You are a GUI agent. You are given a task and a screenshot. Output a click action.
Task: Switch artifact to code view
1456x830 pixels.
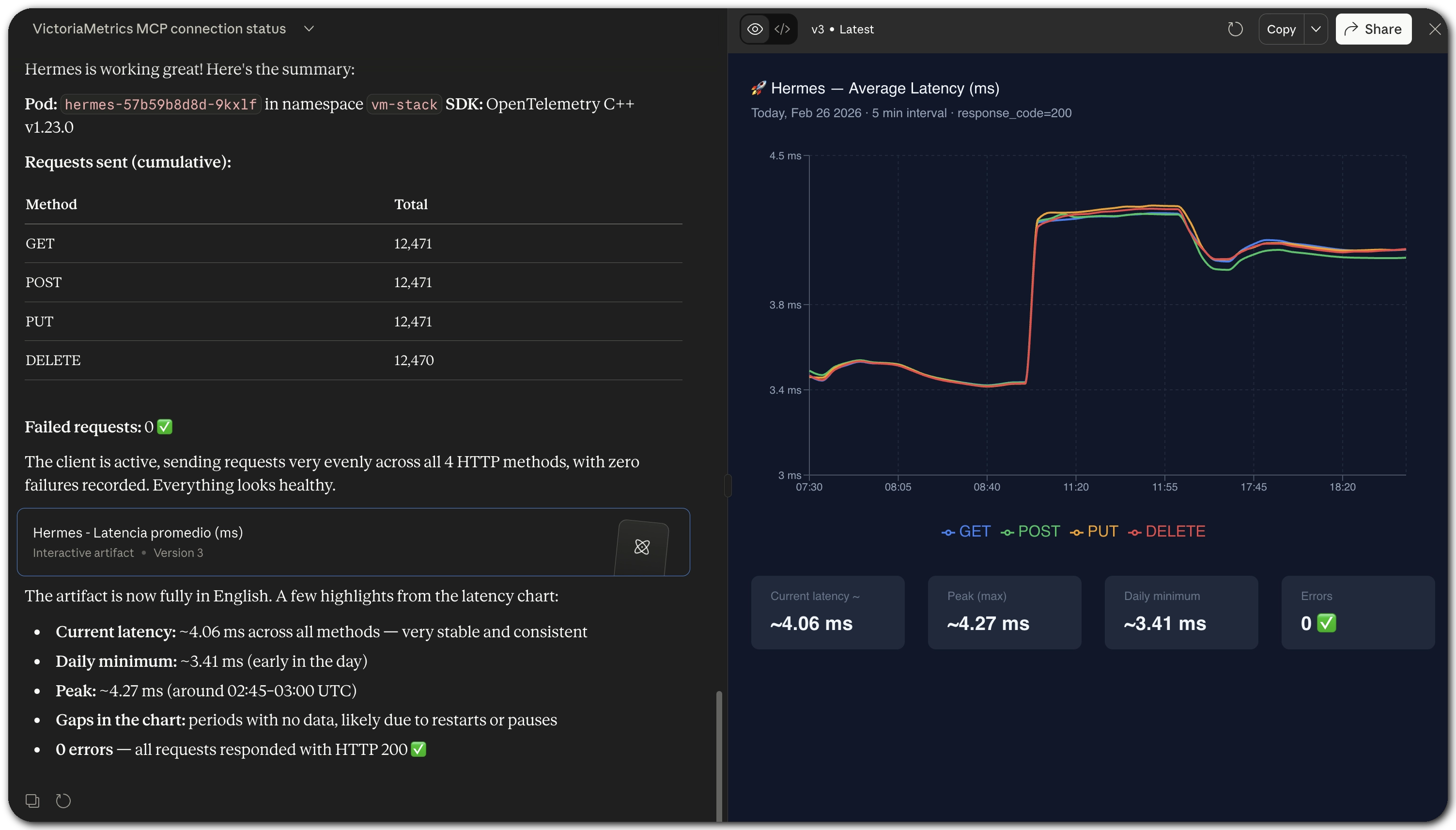pos(782,29)
